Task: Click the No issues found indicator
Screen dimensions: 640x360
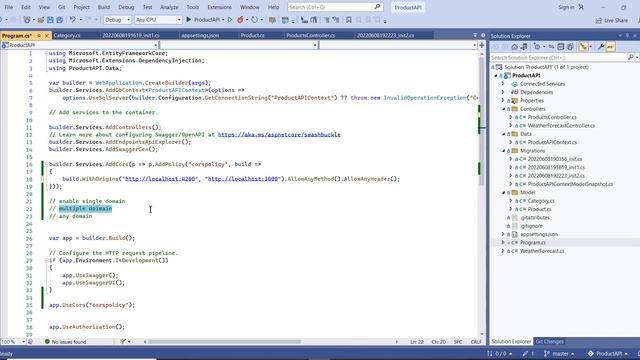Action: pos(65,342)
